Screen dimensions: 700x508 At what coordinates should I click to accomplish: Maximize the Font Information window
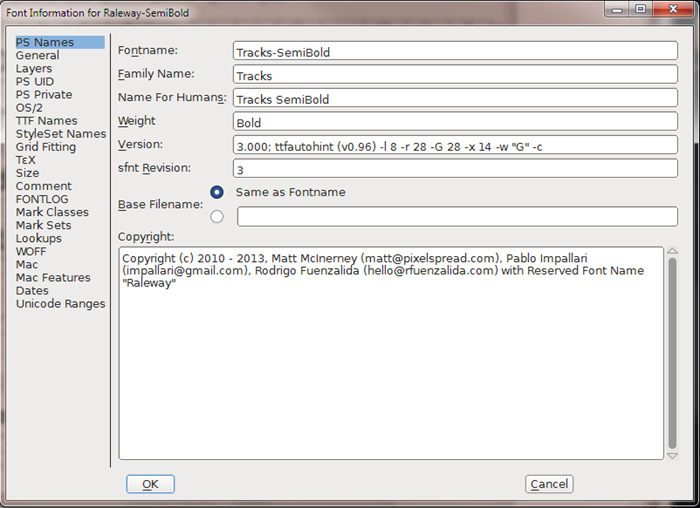click(641, 9)
